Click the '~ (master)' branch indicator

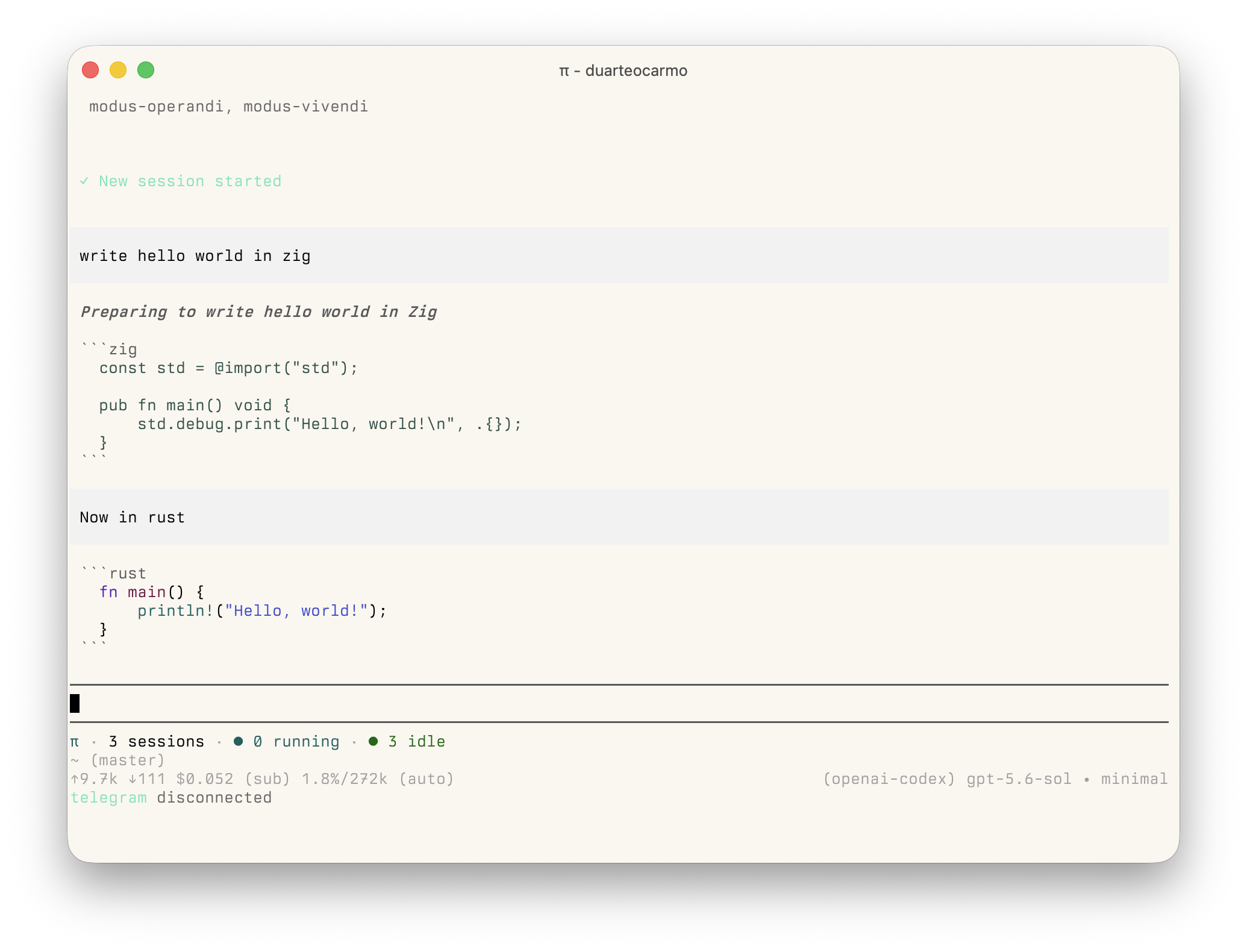[117, 760]
